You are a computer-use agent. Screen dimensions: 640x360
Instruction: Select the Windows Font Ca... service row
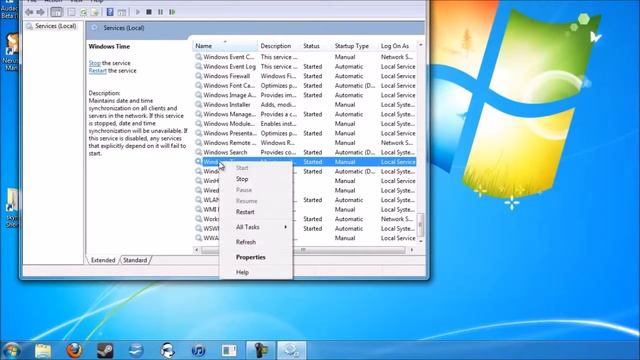point(305,86)
